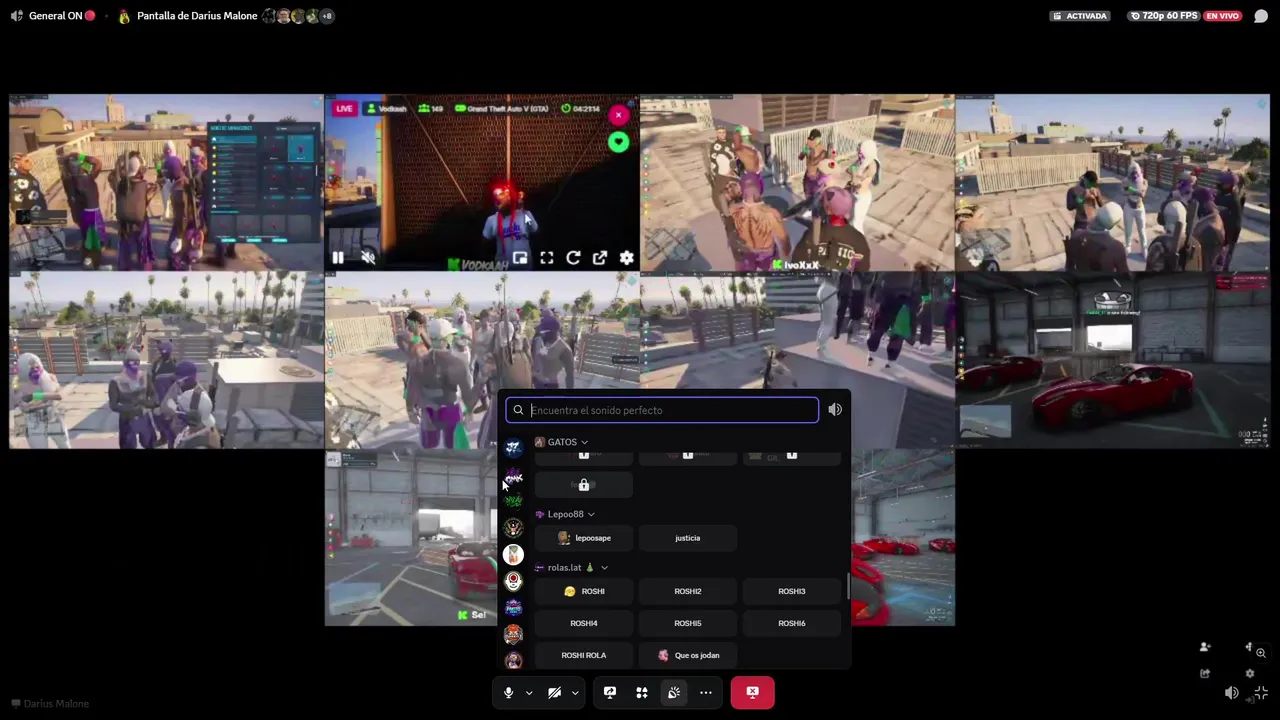1280x720 pixels.
Task: Click the stream's fullscreen brackets icon
Action: (547, 258)
